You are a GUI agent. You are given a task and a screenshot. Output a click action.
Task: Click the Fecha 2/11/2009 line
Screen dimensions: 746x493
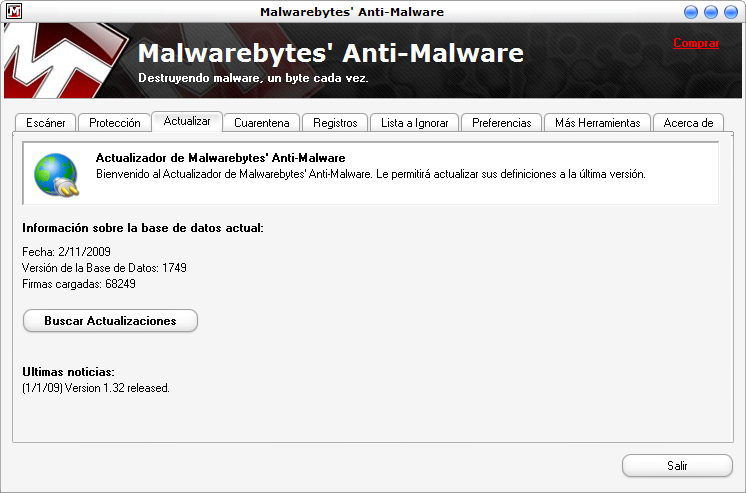coord(67,252)
